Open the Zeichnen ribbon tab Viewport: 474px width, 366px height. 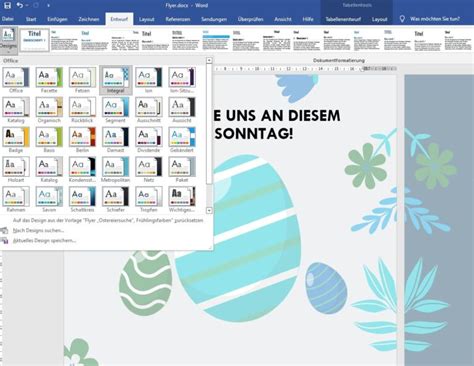[x=89, y=19]
